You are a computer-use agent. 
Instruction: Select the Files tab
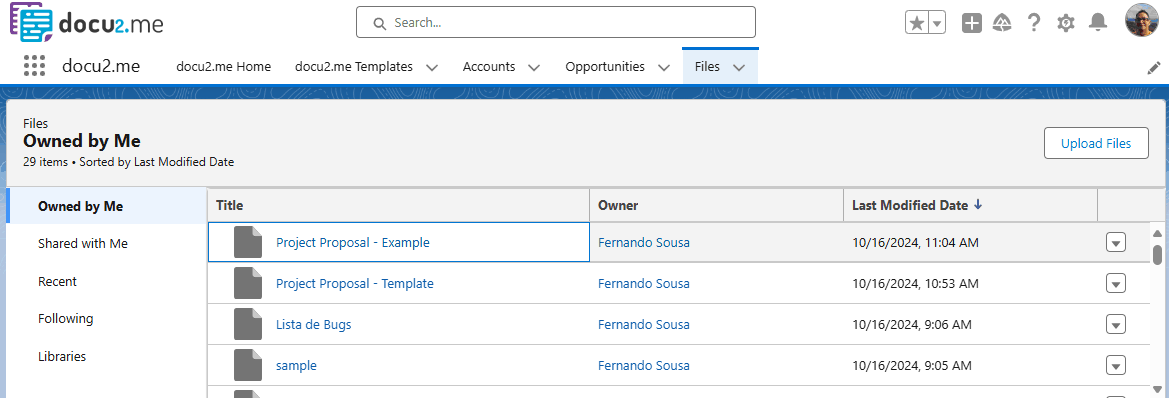click(x=707, y=66)
